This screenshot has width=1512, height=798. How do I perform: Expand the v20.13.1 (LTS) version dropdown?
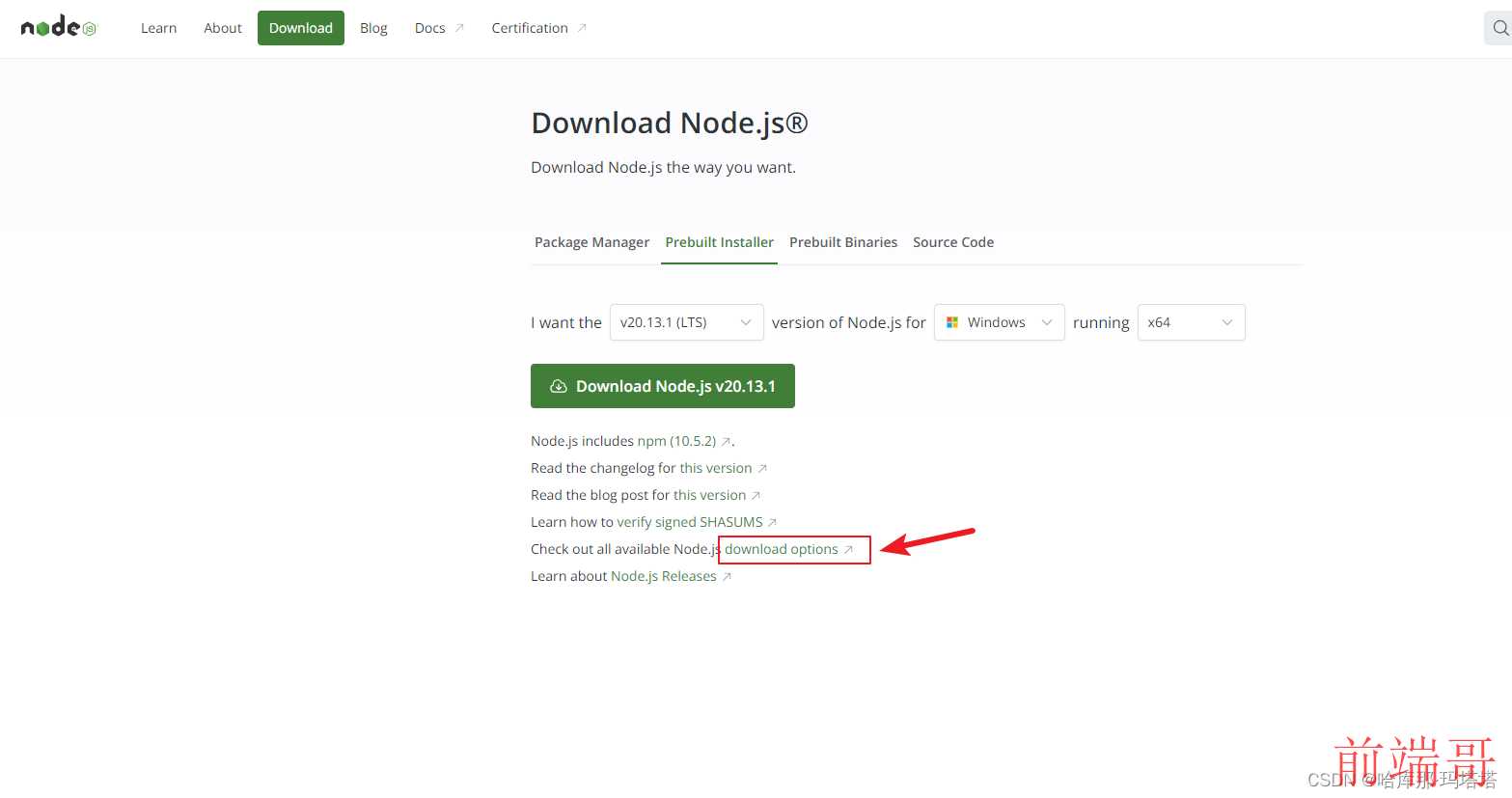pyautogui.click(x=687, y=322)
